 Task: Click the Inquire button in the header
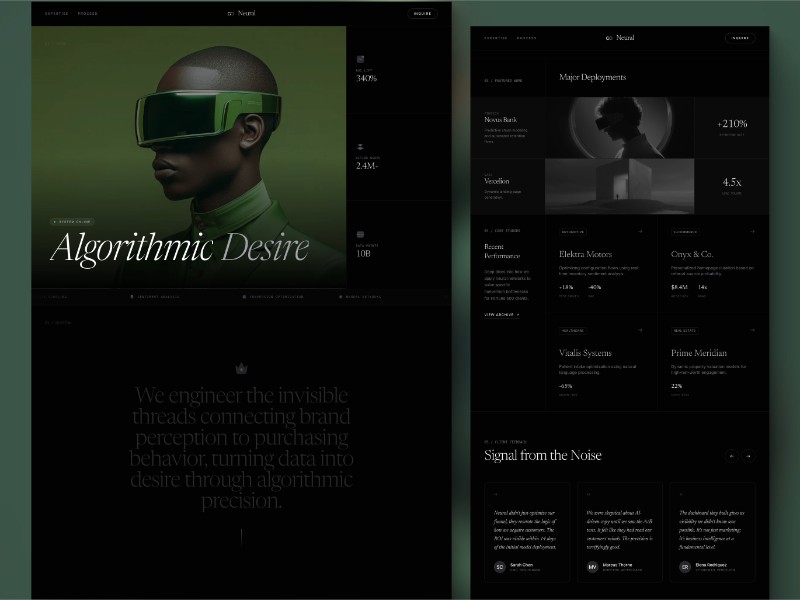pos(421,14)
